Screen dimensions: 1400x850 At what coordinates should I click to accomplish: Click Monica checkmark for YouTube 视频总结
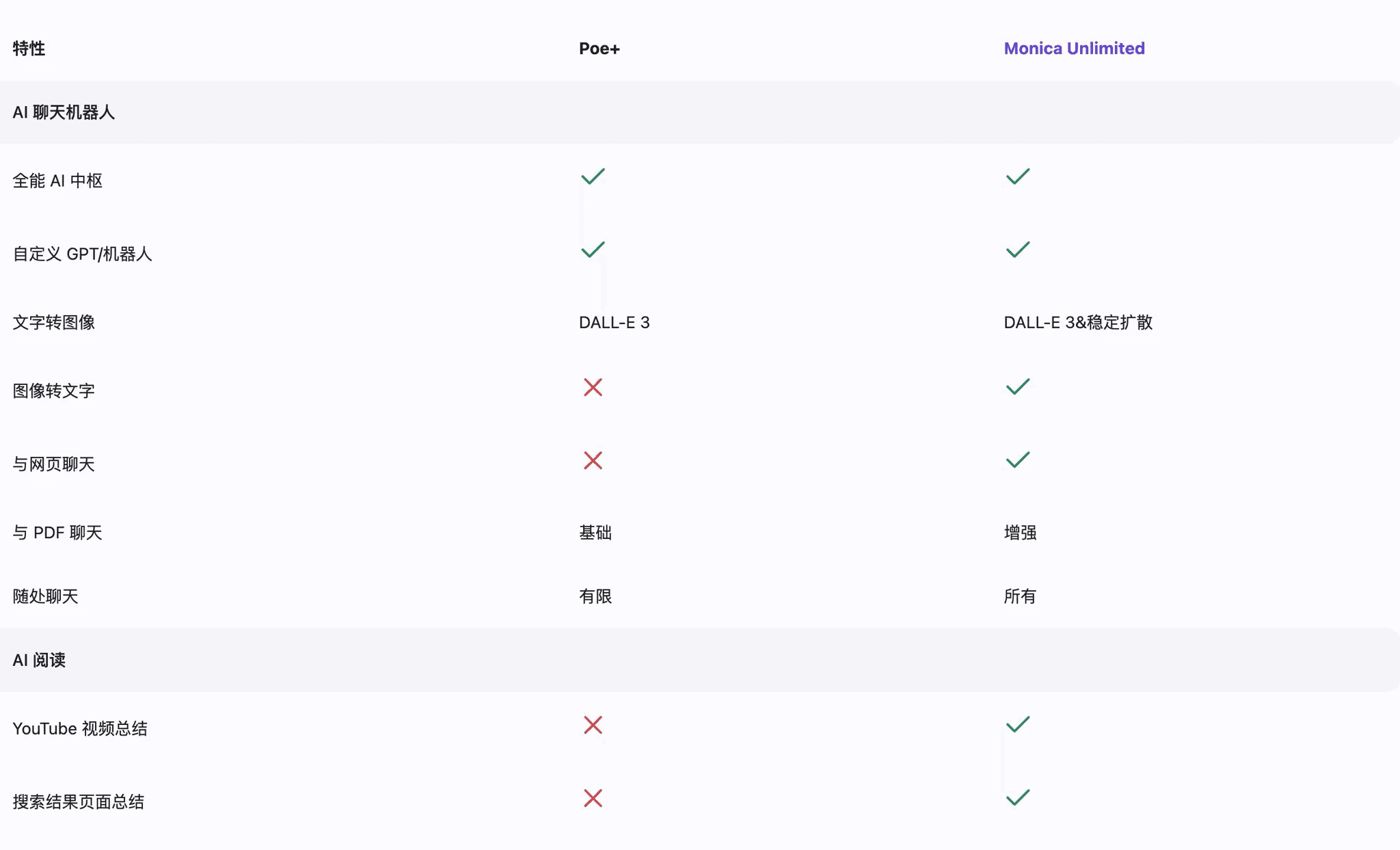(x=1018, y=724)
